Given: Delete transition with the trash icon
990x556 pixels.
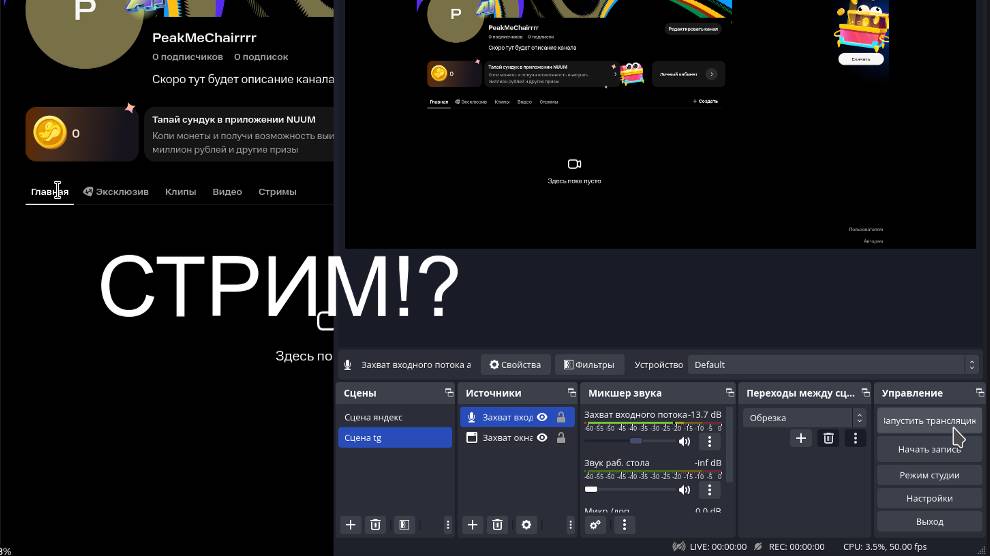Looking at the screenshot, I should click(x=828, y=438).
